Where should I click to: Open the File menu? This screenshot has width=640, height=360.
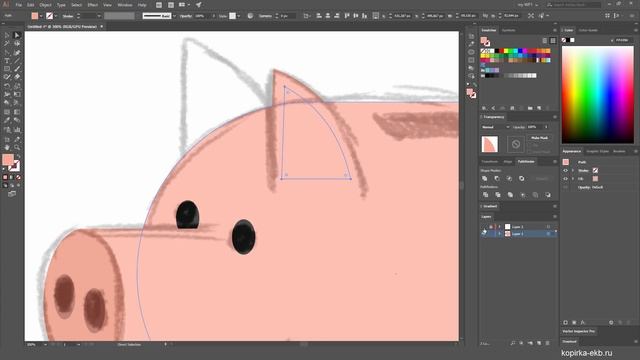(x=18, y=5)
